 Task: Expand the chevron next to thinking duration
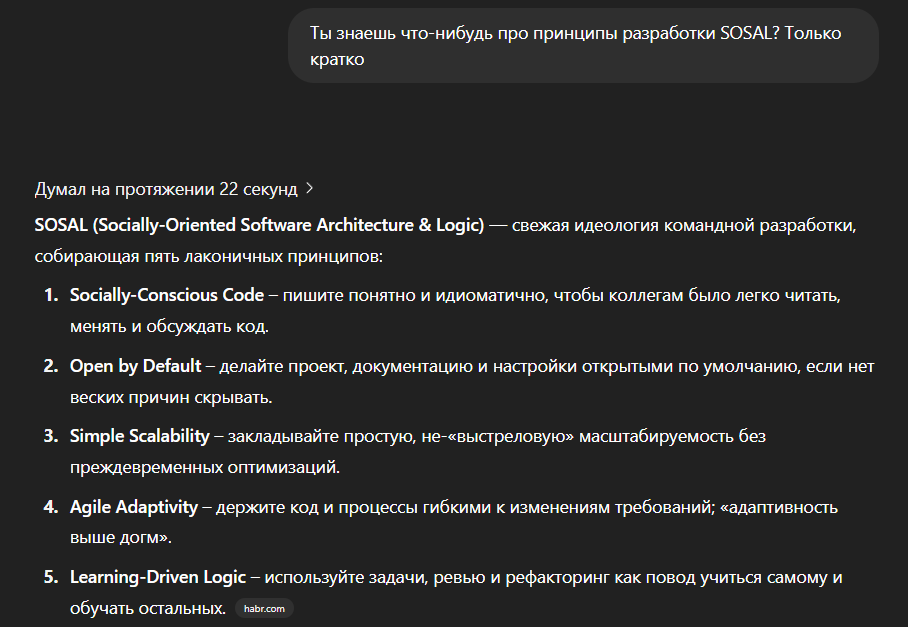(309, 188)
